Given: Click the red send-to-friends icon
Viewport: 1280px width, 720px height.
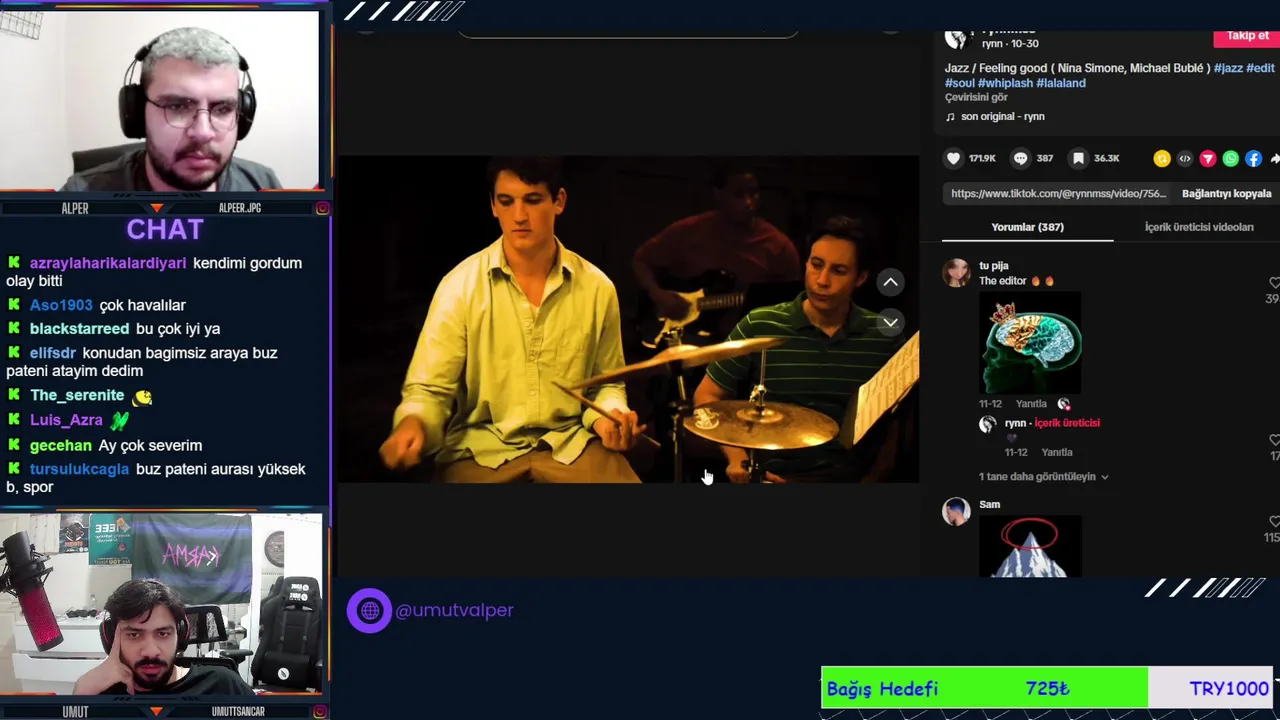Looking at the screenshot, I should coord(1208,158).
